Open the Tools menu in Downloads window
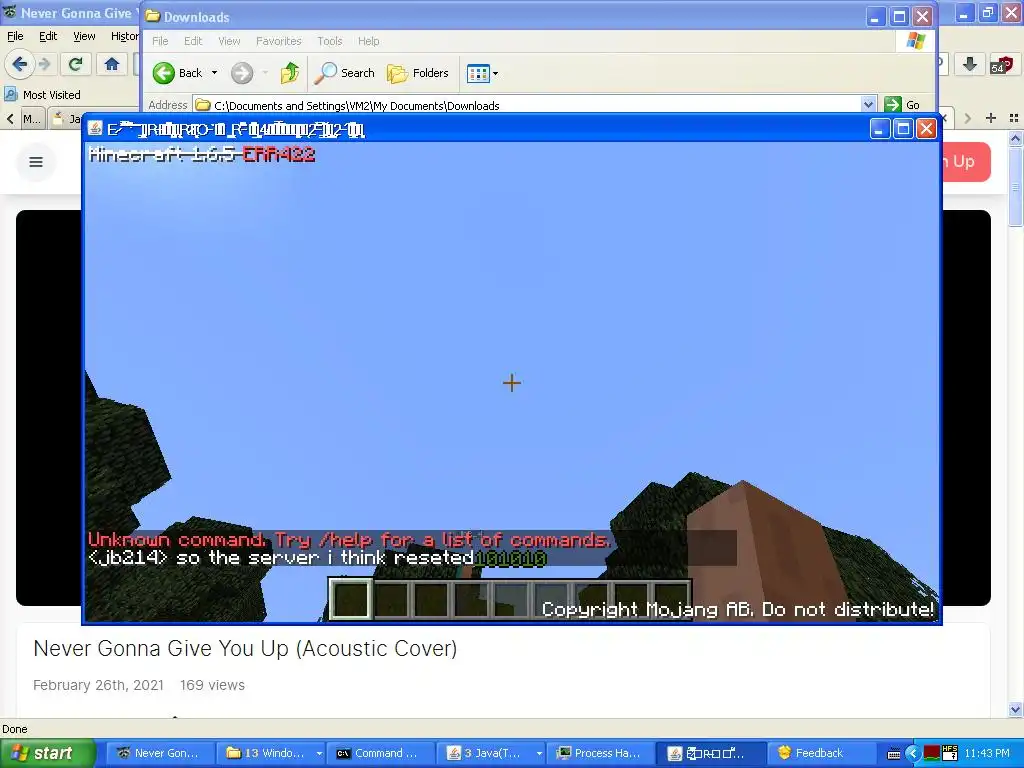Screen dimensions: 1024x768 [330, 40]
